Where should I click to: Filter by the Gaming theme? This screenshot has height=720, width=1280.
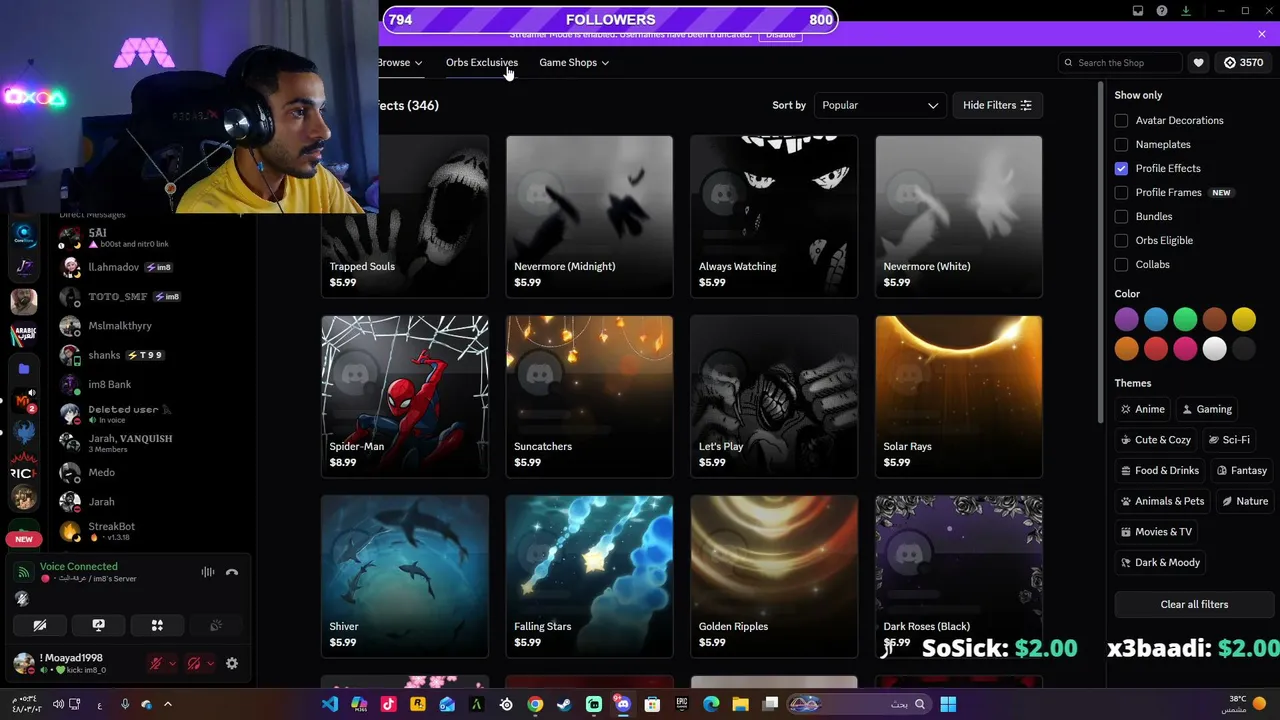[1206, 409]
